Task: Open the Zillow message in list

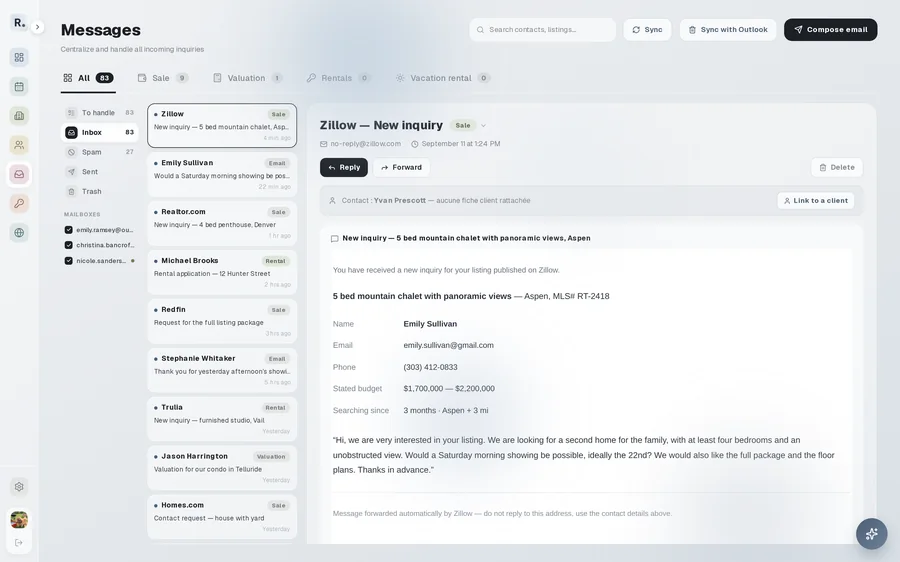Action: (x=222, y=125)
